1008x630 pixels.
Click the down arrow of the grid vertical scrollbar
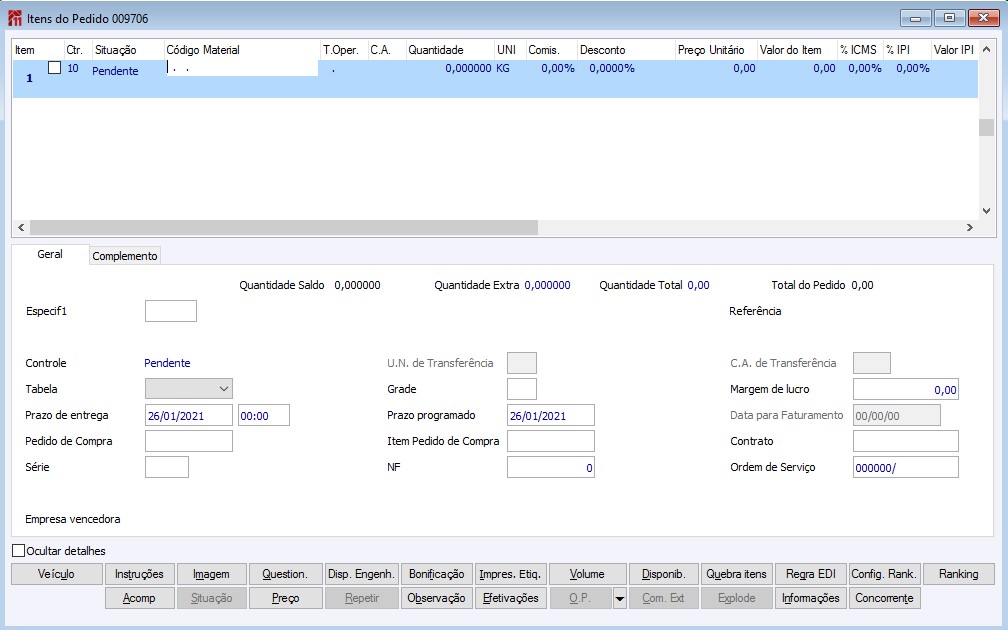(986, 211)
